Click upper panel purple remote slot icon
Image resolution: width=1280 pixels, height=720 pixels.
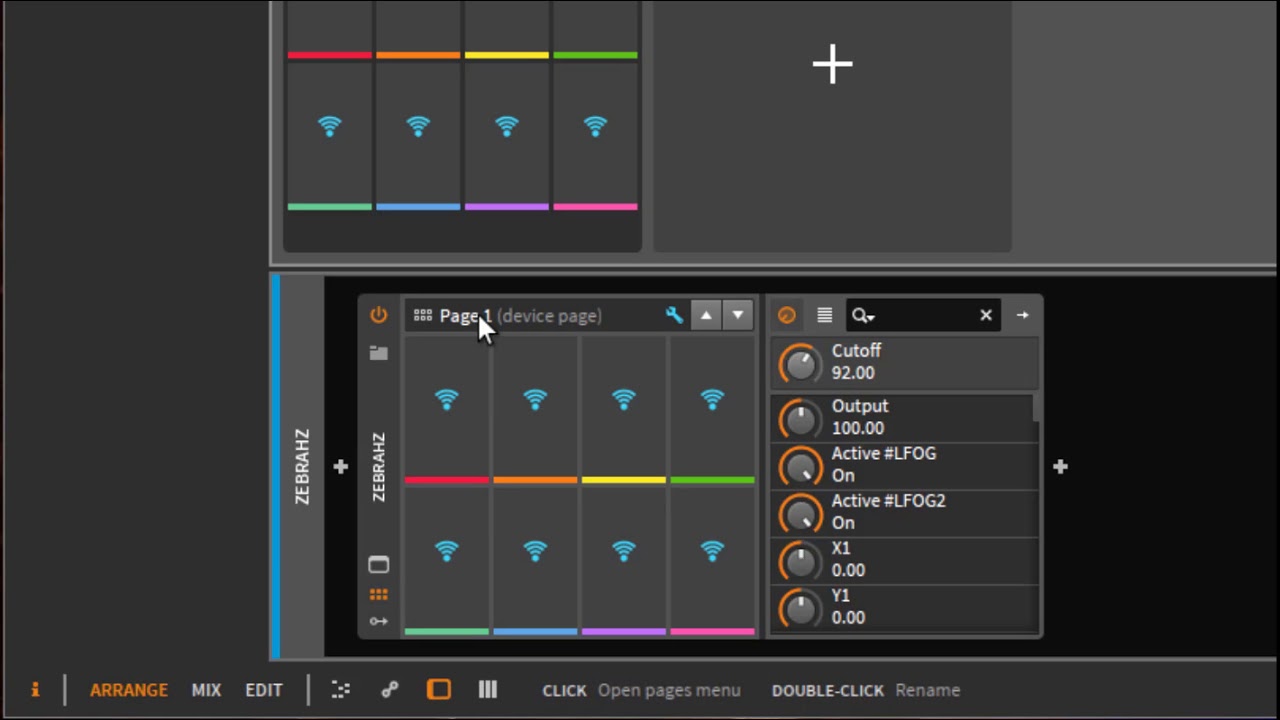tap(507, 126)
